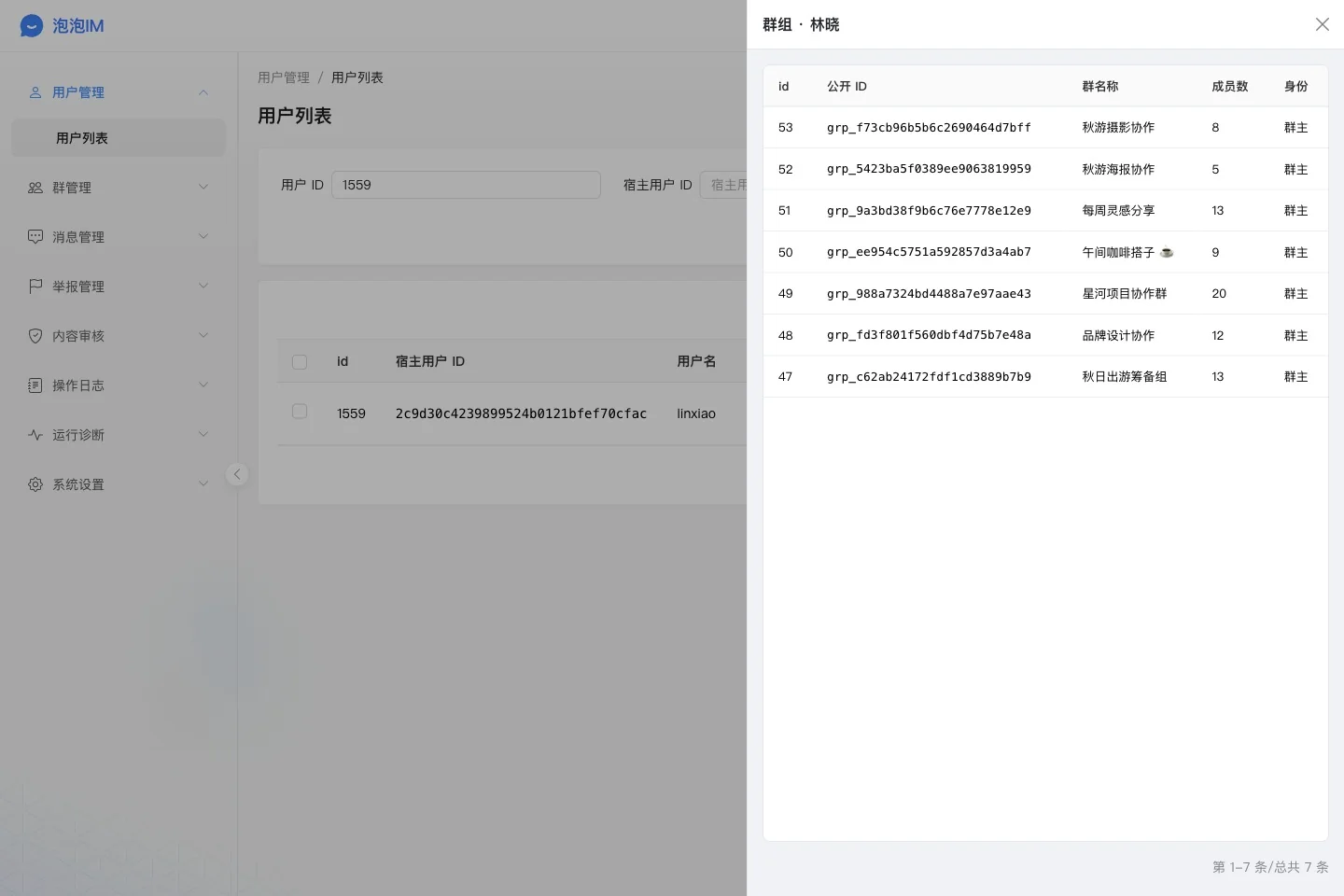Image resolution: width=1344 pixels, height=896 pixels.
Task: Click group name 每周灵感分享
Action: 1118,211
